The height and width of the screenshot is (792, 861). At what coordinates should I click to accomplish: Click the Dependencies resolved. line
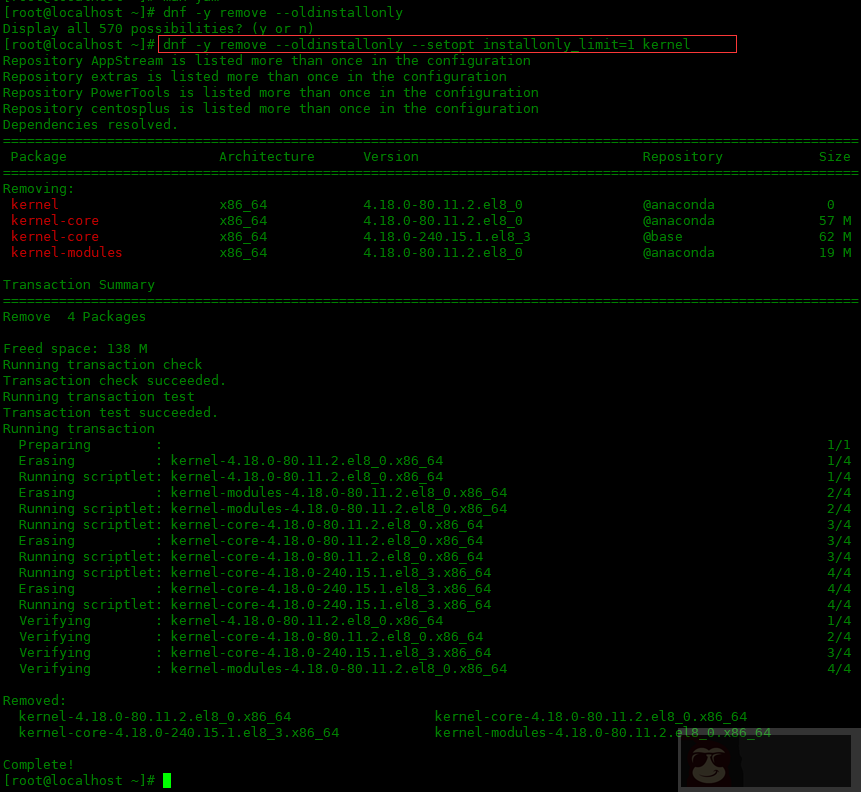90,125
